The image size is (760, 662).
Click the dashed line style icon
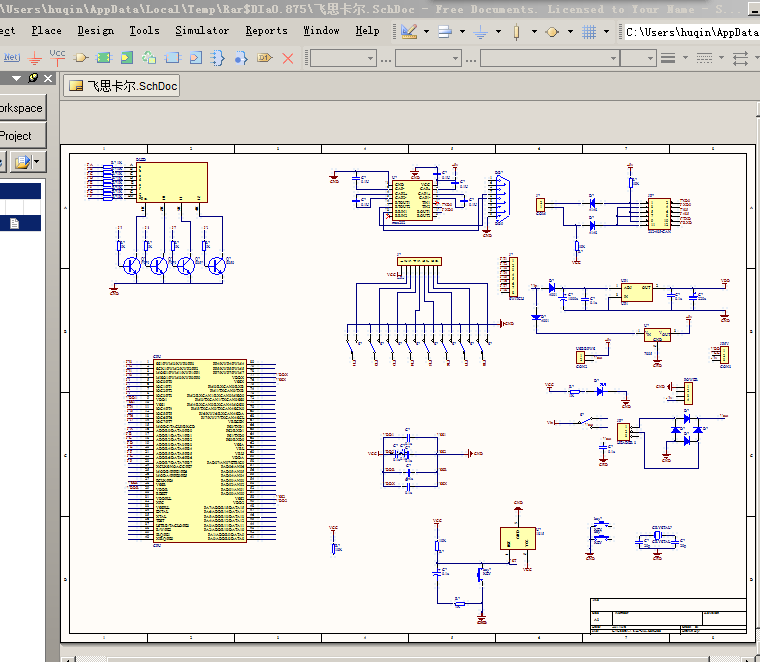(x=704, y=58)
